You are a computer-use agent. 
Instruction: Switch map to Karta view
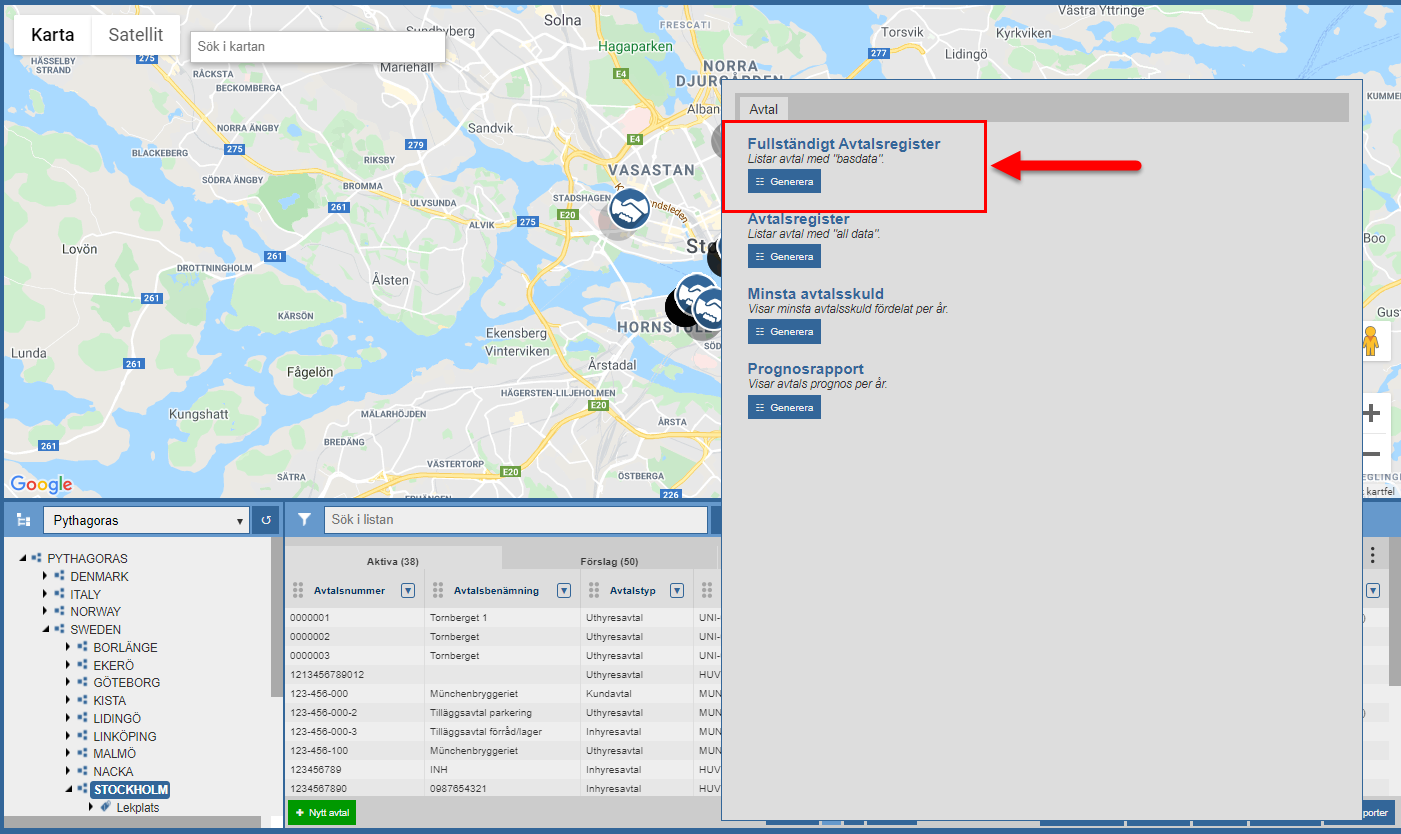(x=53, y=35)
